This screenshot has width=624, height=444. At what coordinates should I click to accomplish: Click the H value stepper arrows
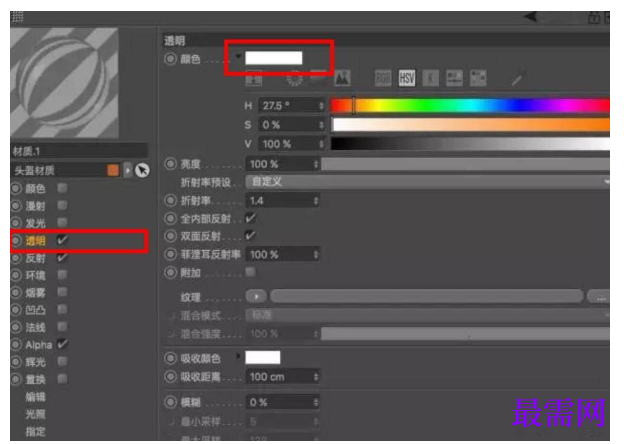point(321,106)
